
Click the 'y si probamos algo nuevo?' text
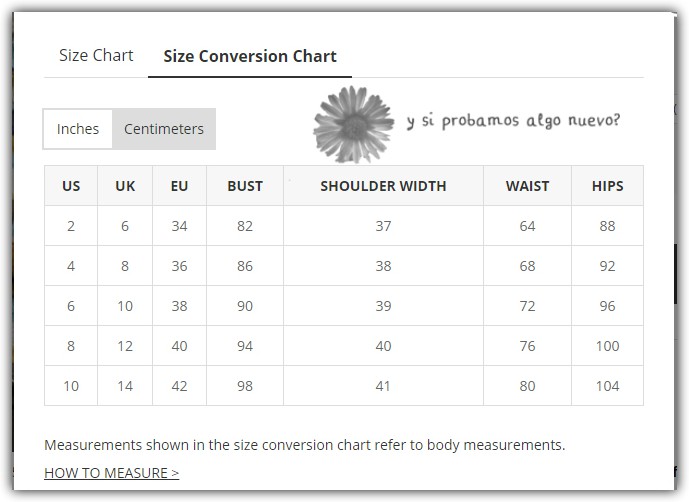(513, 121)
